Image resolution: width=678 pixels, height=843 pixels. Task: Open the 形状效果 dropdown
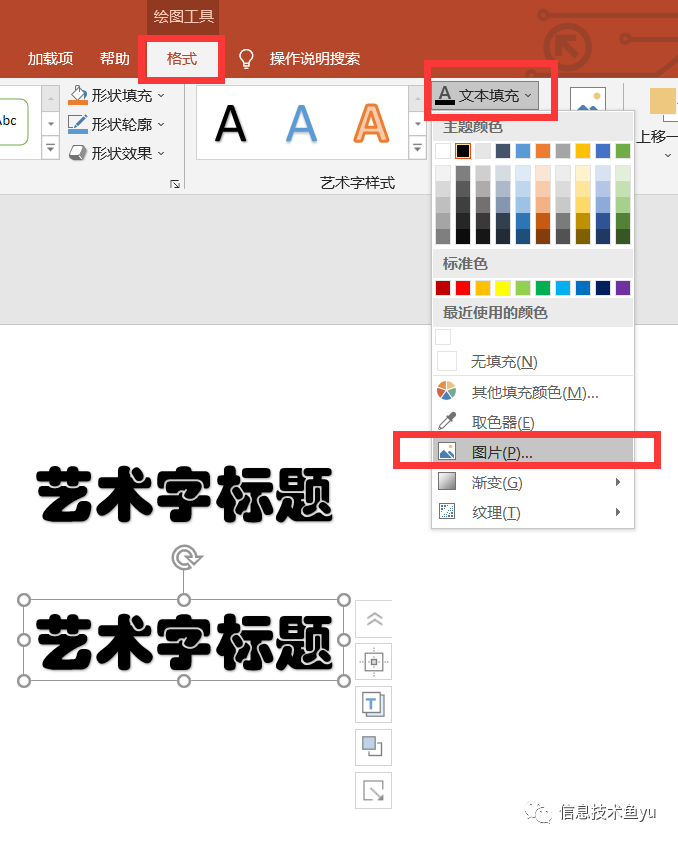pyautogui.click(x=117, y=153)
